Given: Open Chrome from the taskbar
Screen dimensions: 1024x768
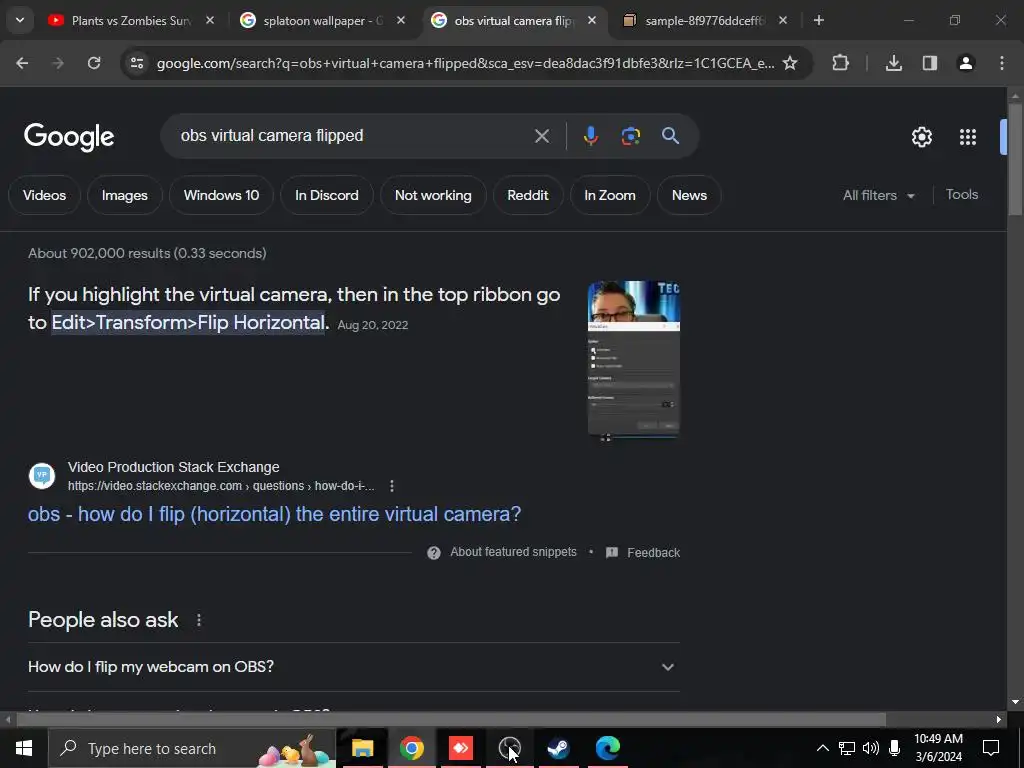Looking at the screenshot, I should [411, 748].
